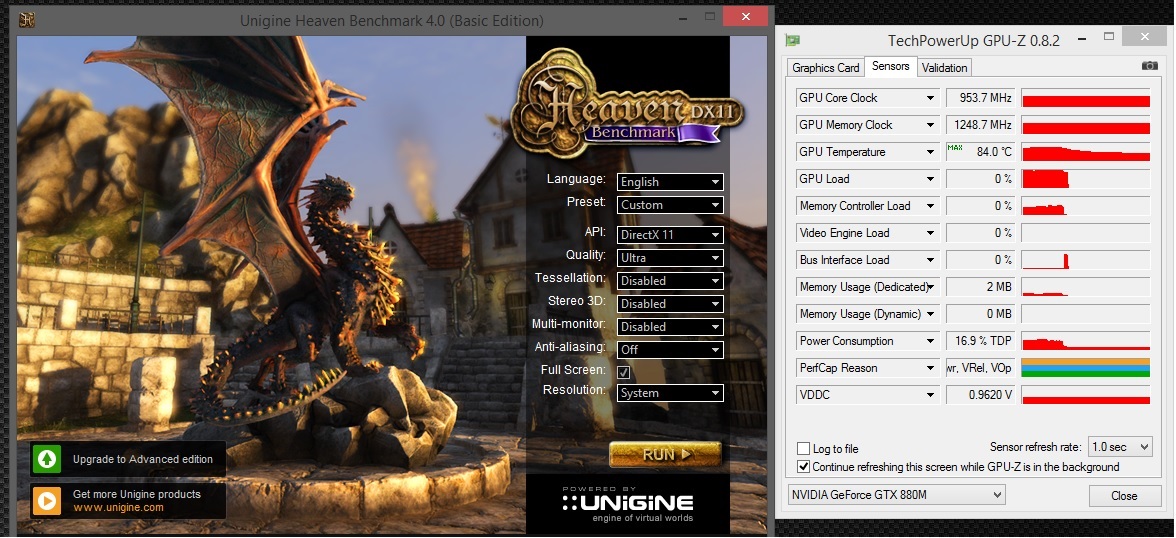Open the GPU Core Clock sensor menu arrow
The image size is (1176, 538).
pos(931,98)
